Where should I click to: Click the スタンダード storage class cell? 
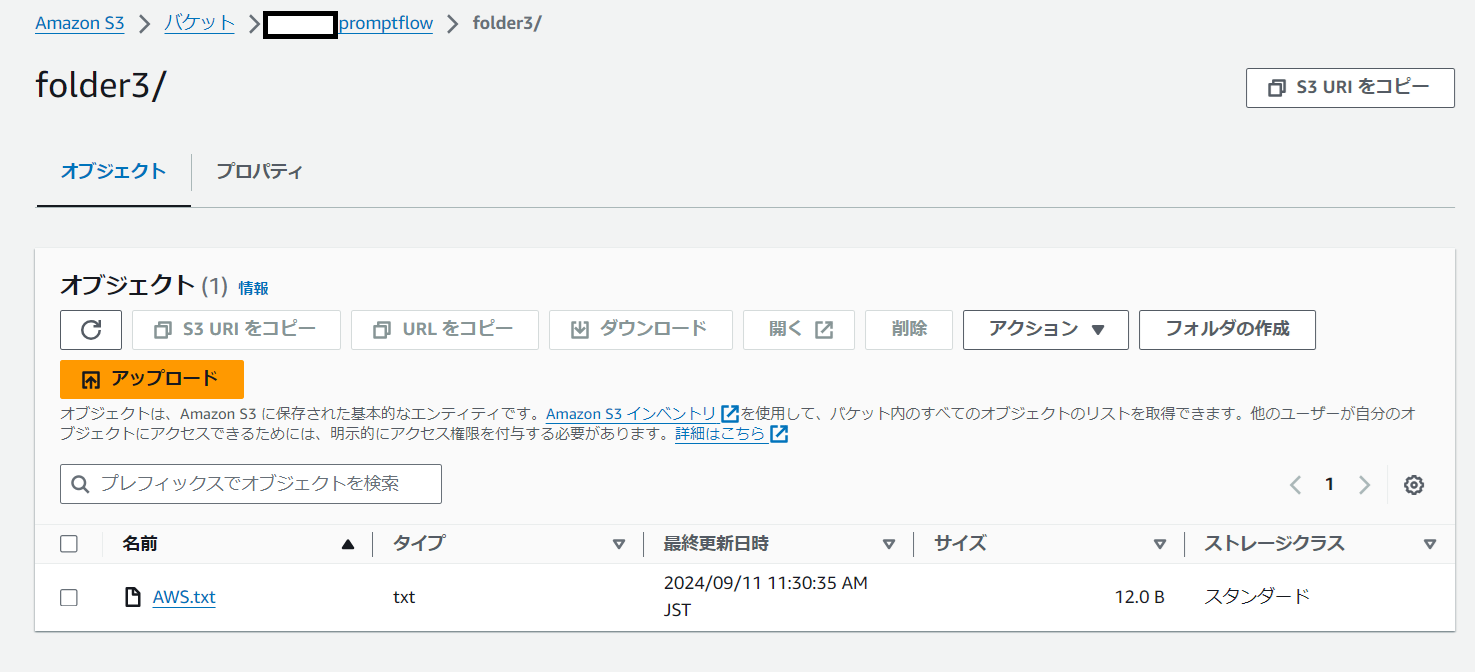point(1257,597)
